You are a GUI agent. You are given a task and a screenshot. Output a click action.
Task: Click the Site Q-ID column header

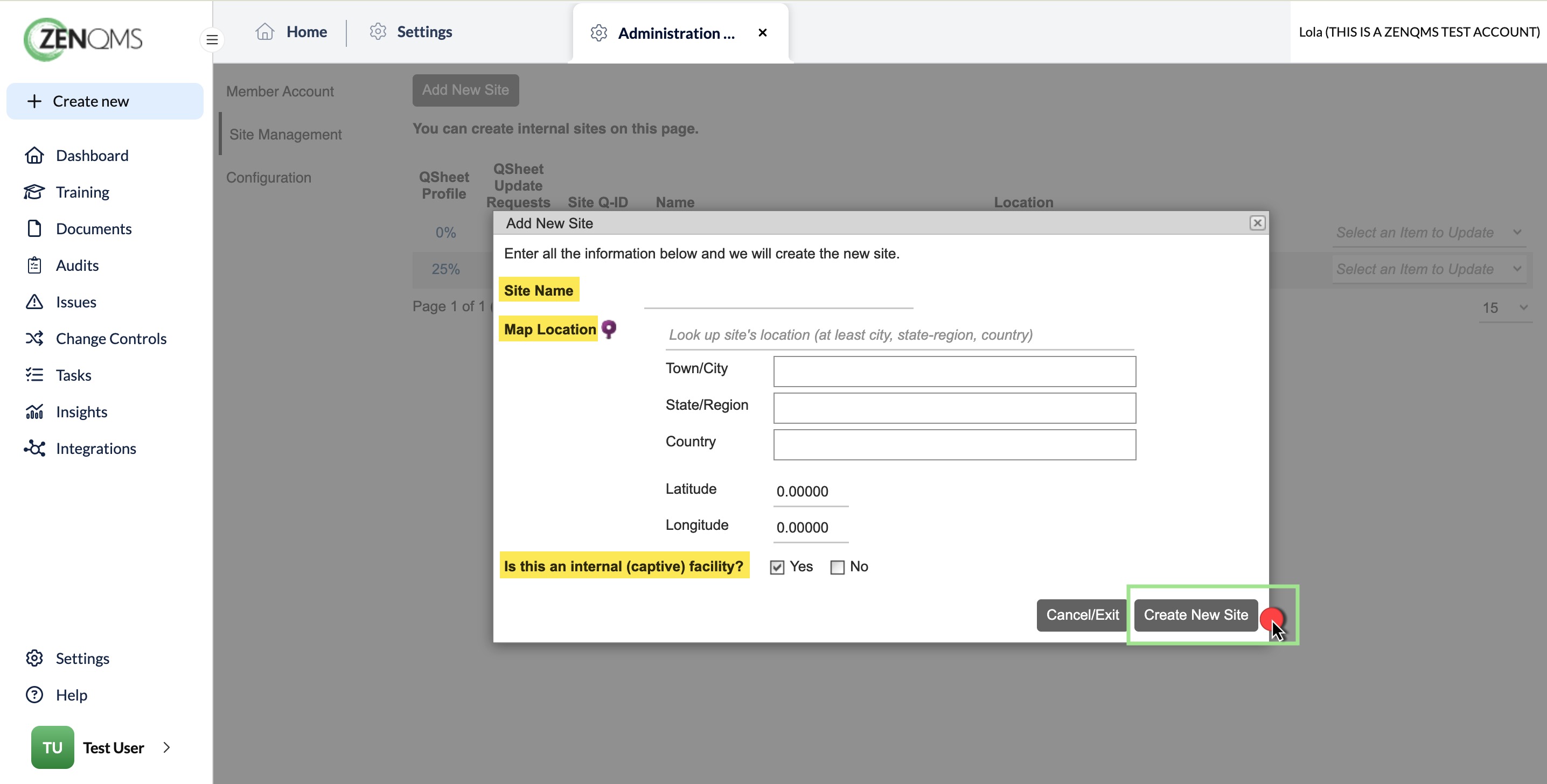597,202
